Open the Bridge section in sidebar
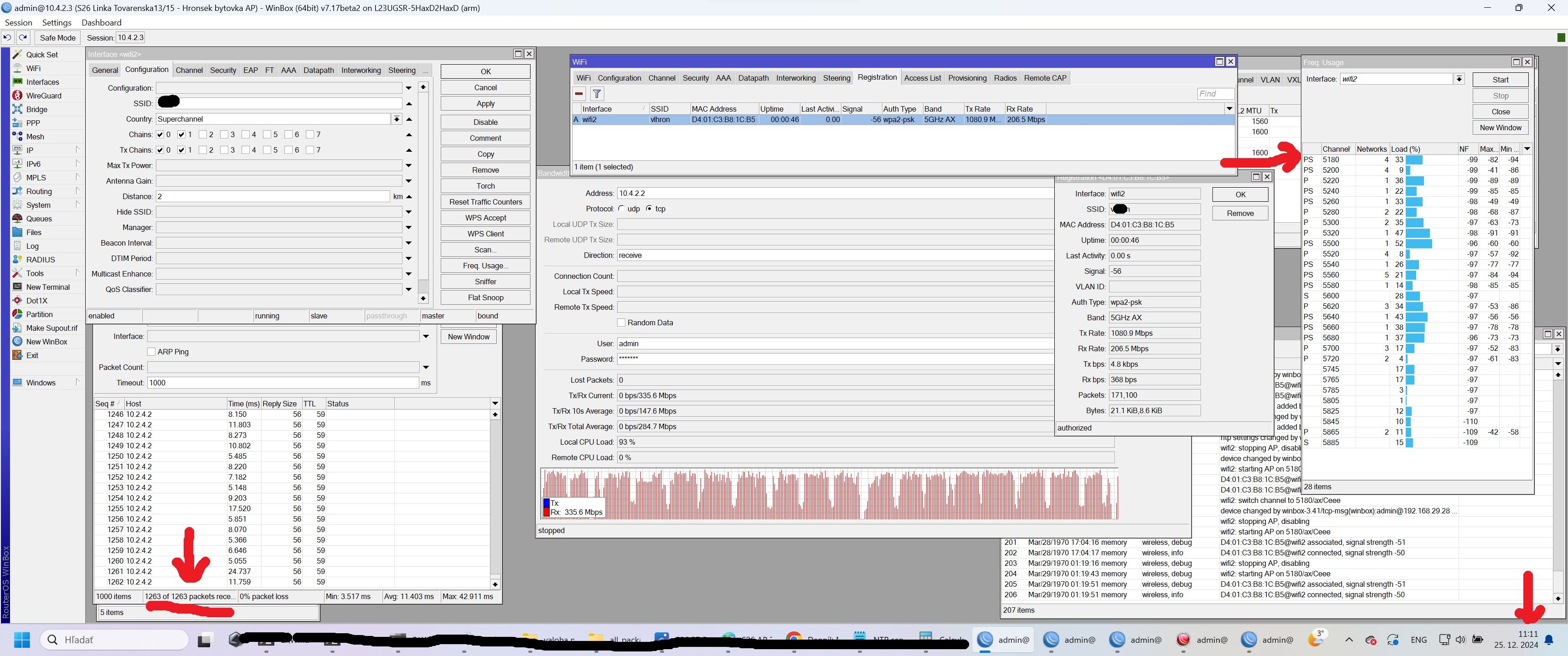Viewport: 1568px width, 656px height. coord(37,109)
